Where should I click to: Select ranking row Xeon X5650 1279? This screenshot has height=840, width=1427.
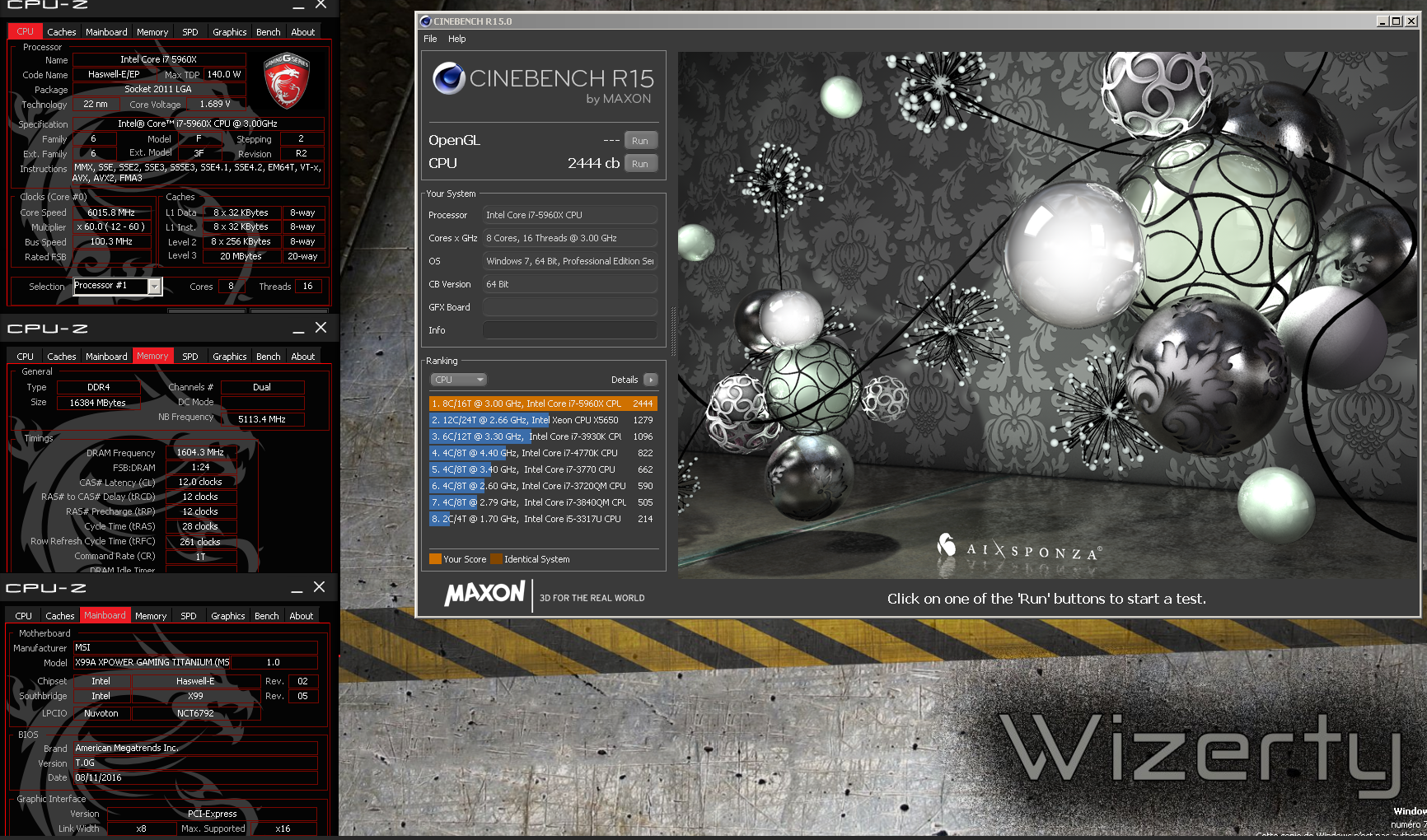click(x=543, y=420)
